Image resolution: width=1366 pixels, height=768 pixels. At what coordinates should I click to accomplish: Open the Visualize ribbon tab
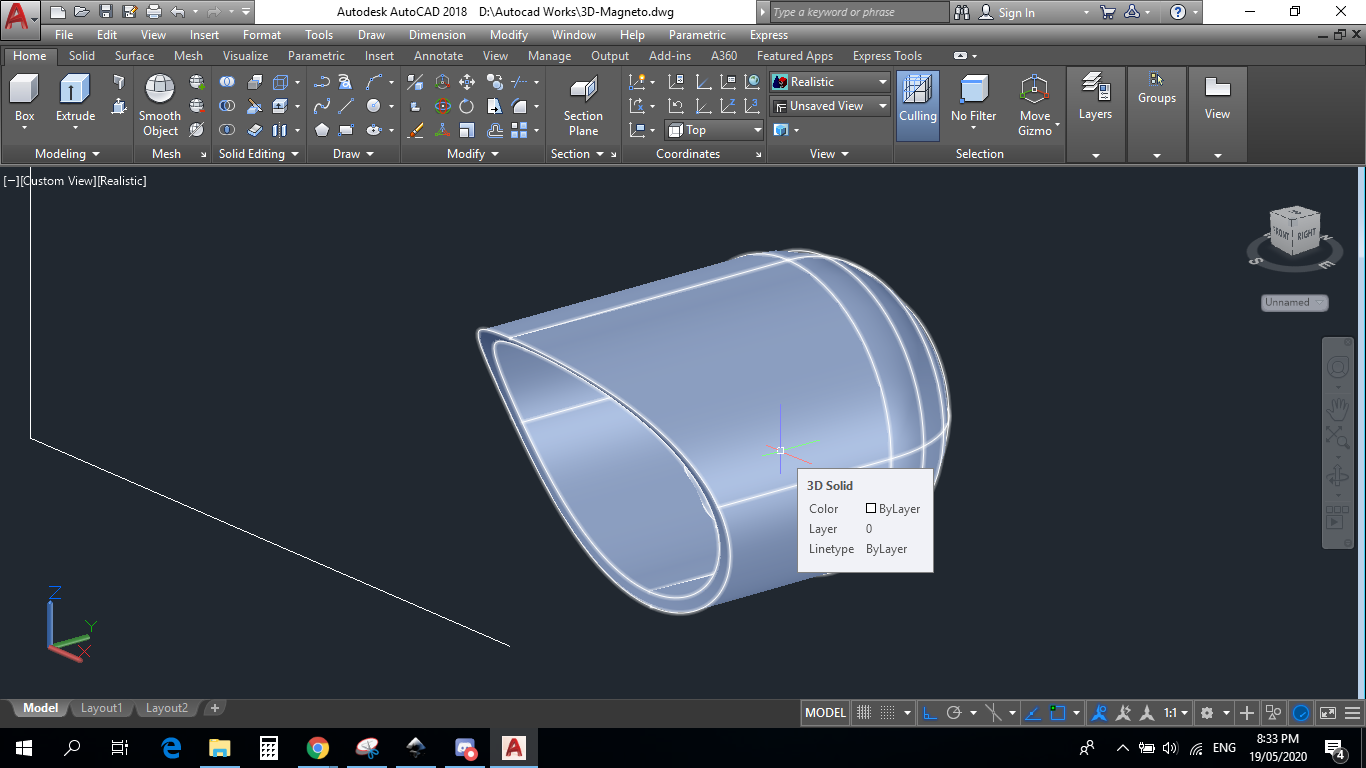[245, 56]
